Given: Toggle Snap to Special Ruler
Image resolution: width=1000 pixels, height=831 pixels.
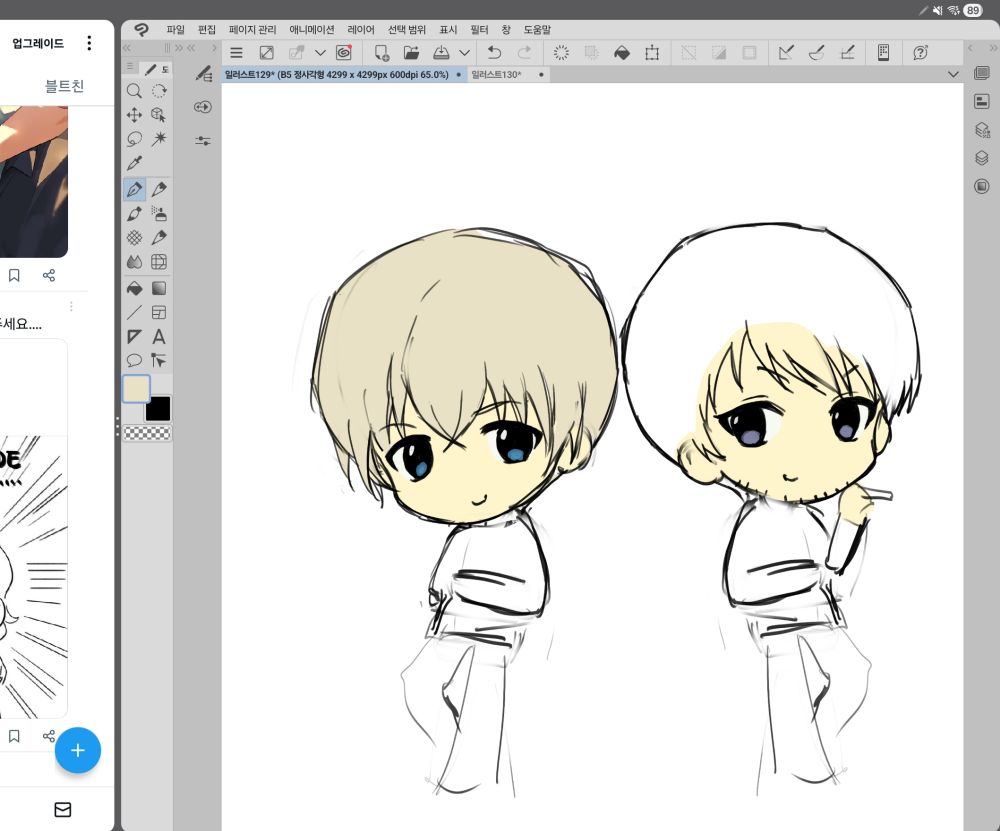Looking at the screenshot, I should coord(816,53).
